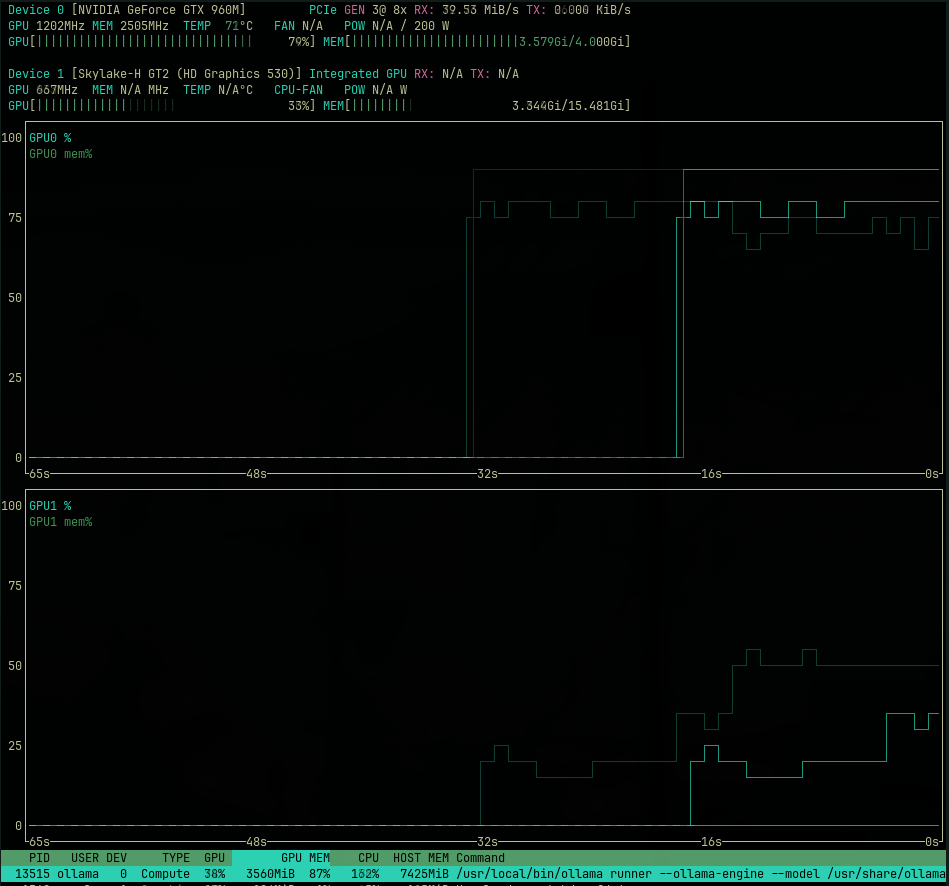949x886 pixels.
Task: Click the 79% GPU utilization value
Action: [x=298, y=42]
